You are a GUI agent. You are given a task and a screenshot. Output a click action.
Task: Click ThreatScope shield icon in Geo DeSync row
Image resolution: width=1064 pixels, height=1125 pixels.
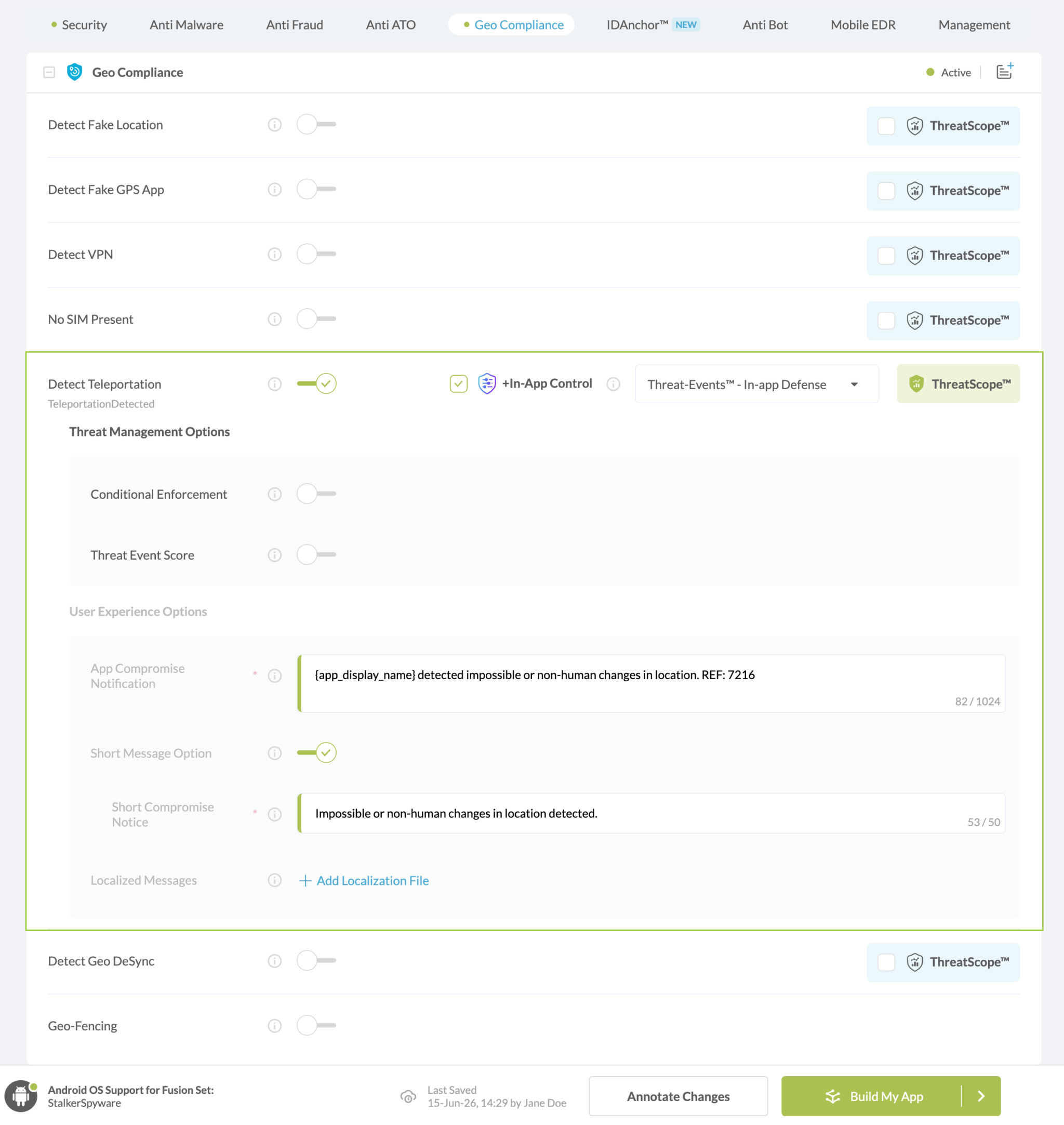914,962
